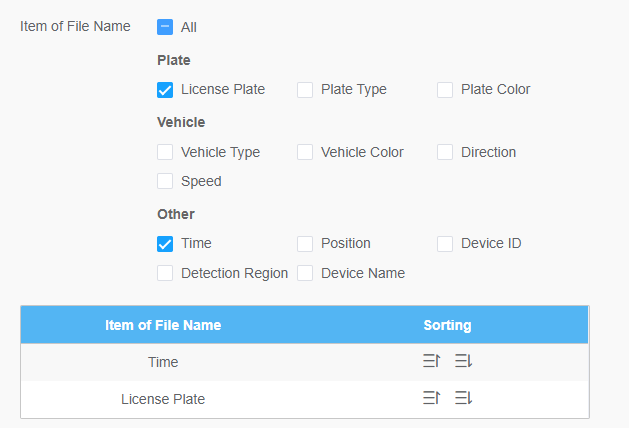The height and width of the screenshot is (428, 629).
Task: Click the Item of File Name table header
Action: pos(163,325)
